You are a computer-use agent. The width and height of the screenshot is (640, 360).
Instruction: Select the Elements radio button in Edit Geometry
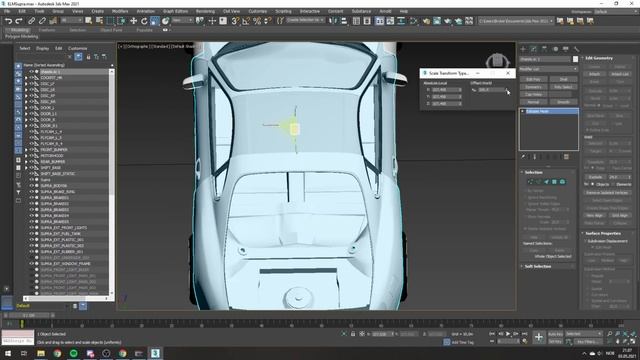(613, 184)
